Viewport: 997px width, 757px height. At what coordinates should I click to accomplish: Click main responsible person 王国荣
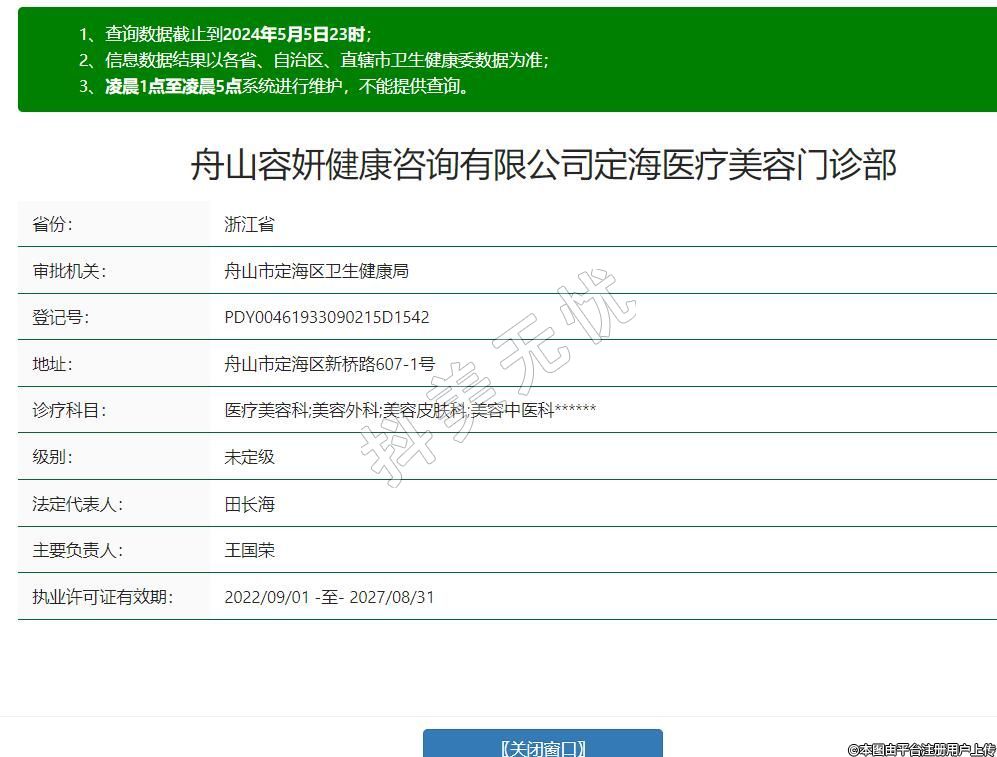(249, 550)
